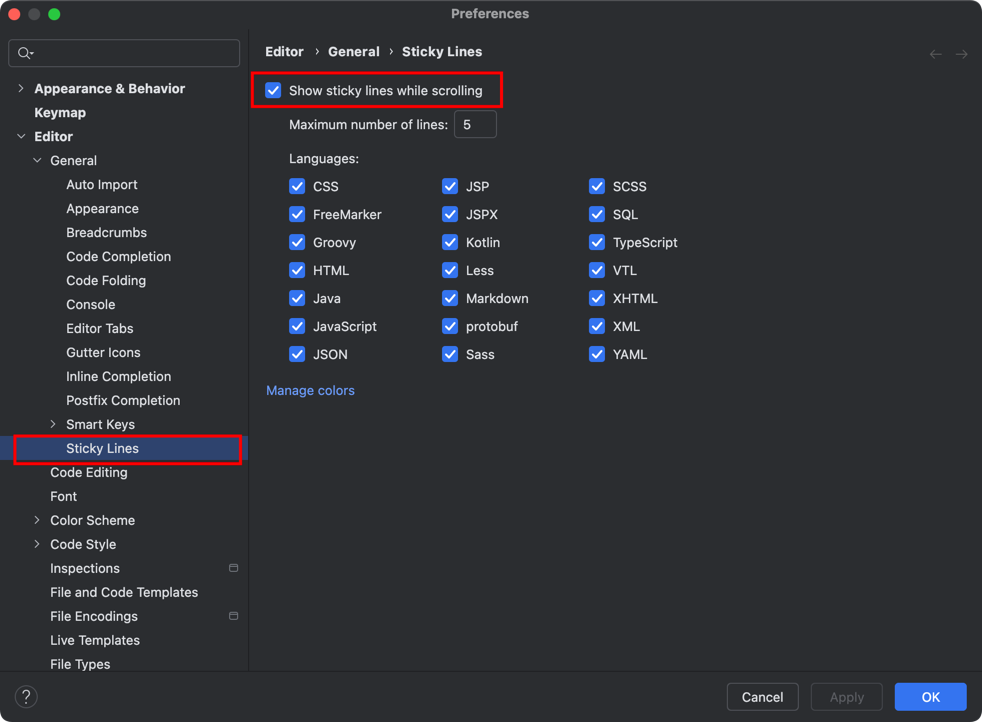
Task: Click the Maximum number of lines field
Action: tap(475, 125)
